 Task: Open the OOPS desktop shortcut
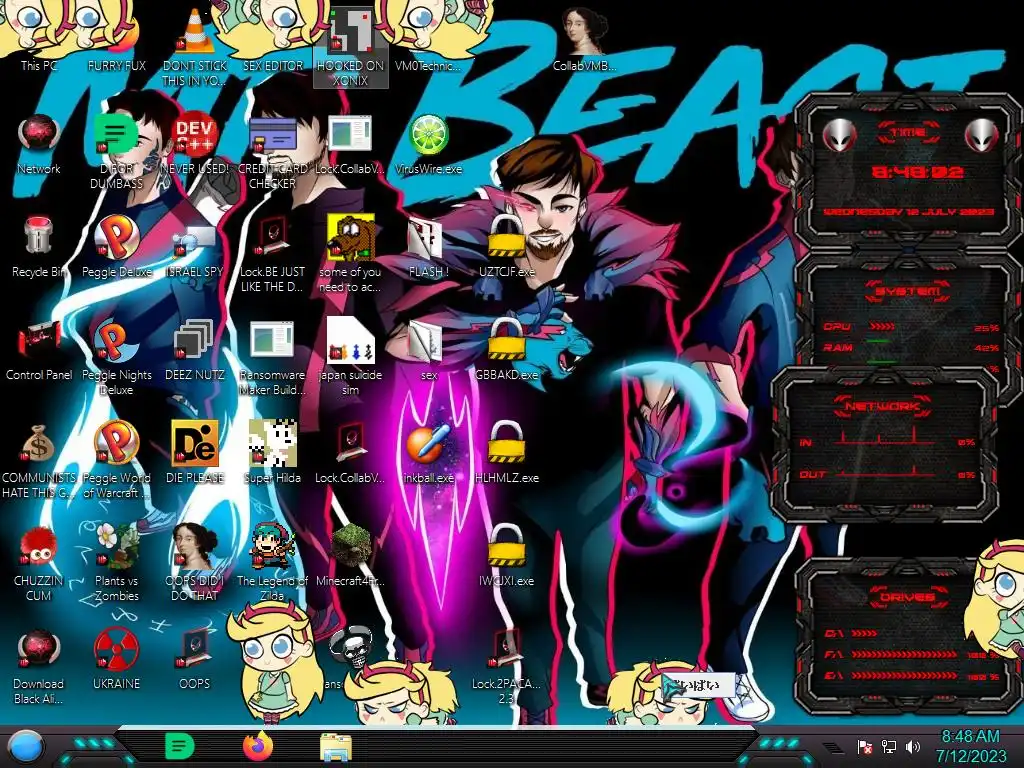[194, 660]
